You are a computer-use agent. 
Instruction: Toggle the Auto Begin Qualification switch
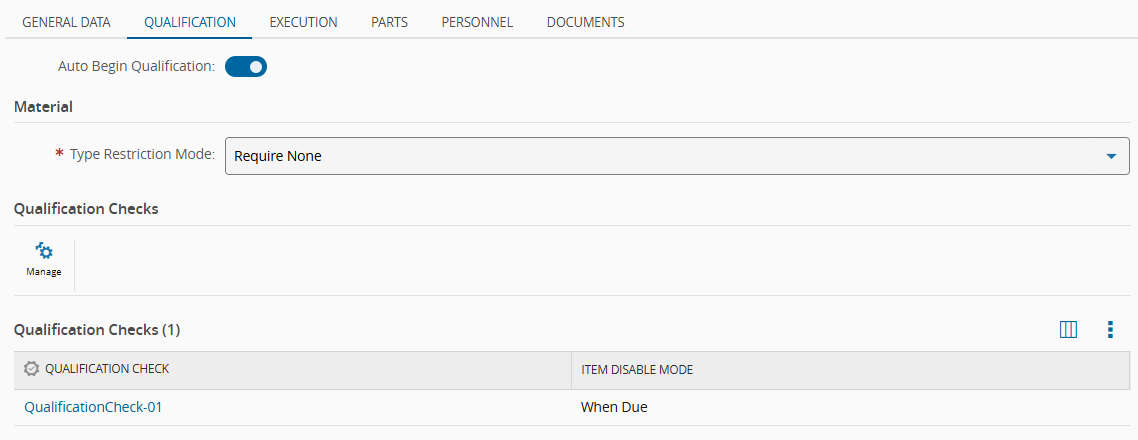point(246,67)
